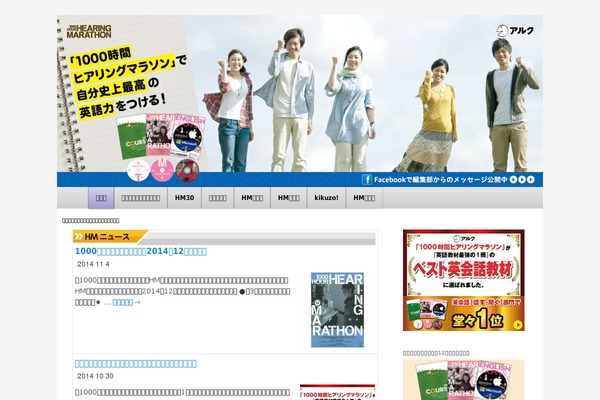Click the red banner thumbnail in the second article
The image size is (600, 400).
click(337, 392)
